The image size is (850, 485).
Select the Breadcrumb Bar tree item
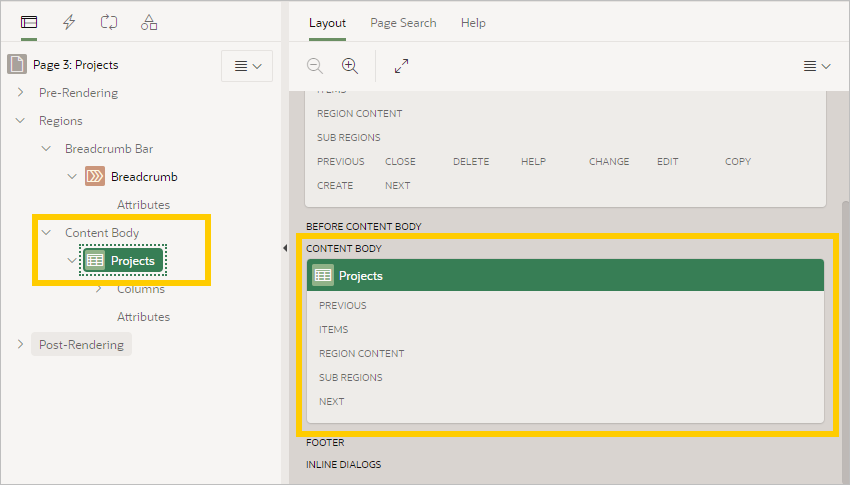tap(109, 148)
